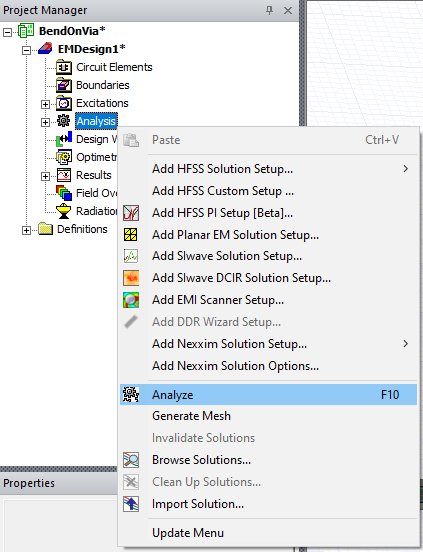Viewport: 423px width, 552px height.
Task: Choose Add SIwave Solution Setup
Action: [269, 256]
